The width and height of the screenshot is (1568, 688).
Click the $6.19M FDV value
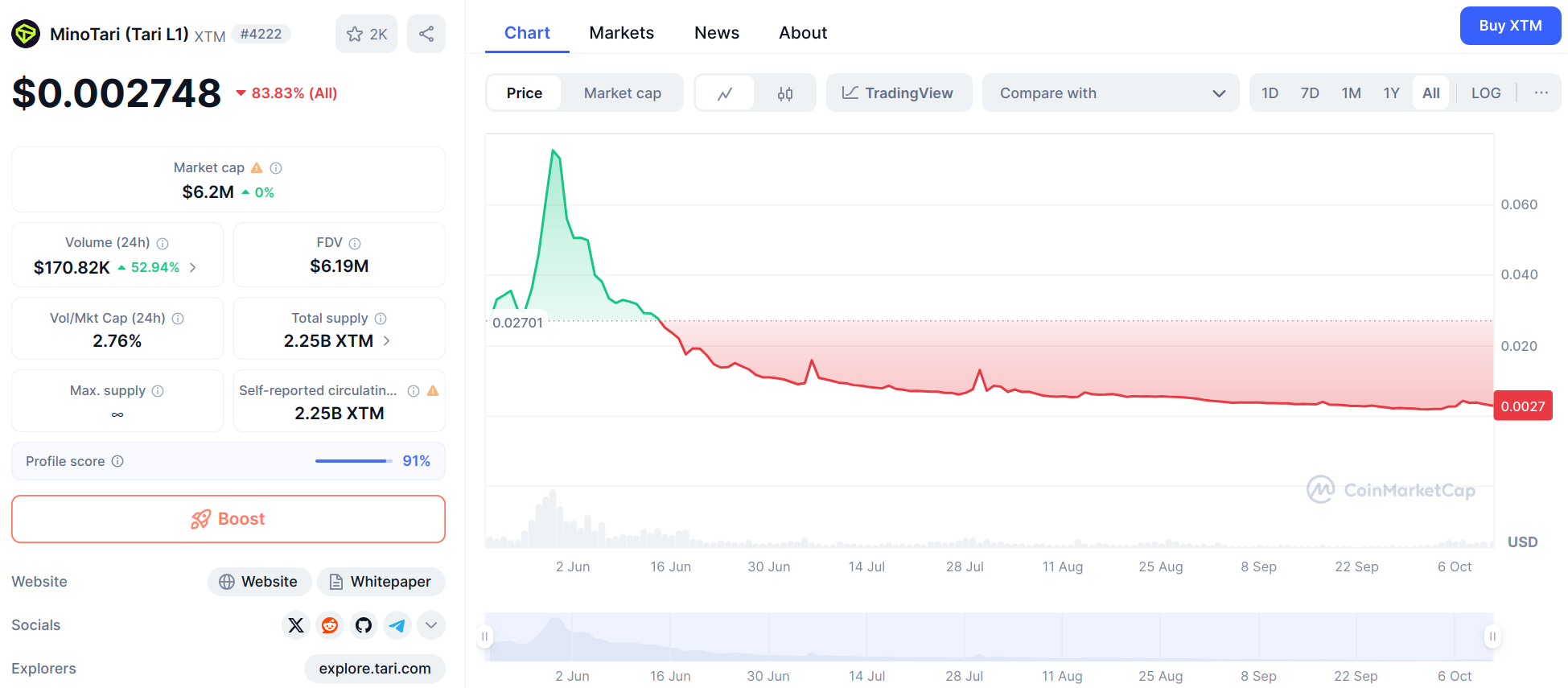click(340, 266)
